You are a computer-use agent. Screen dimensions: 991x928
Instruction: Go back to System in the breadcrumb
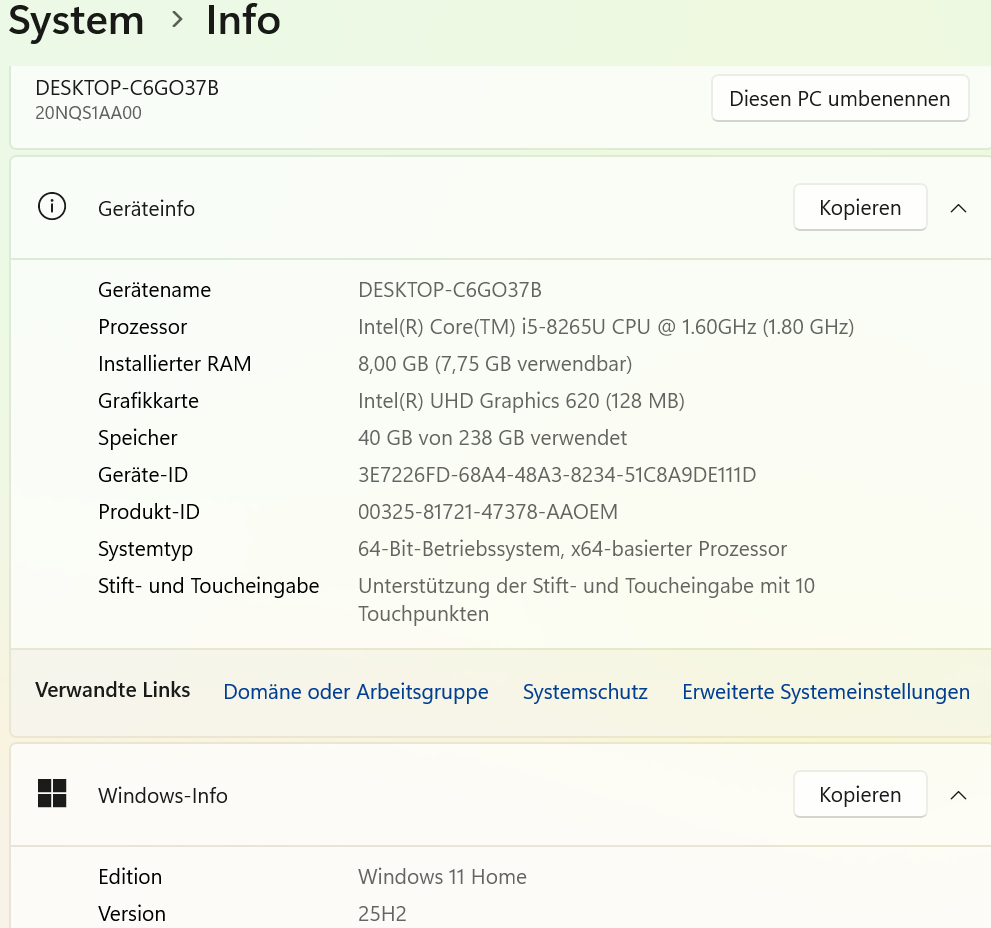tap(76, 20)
